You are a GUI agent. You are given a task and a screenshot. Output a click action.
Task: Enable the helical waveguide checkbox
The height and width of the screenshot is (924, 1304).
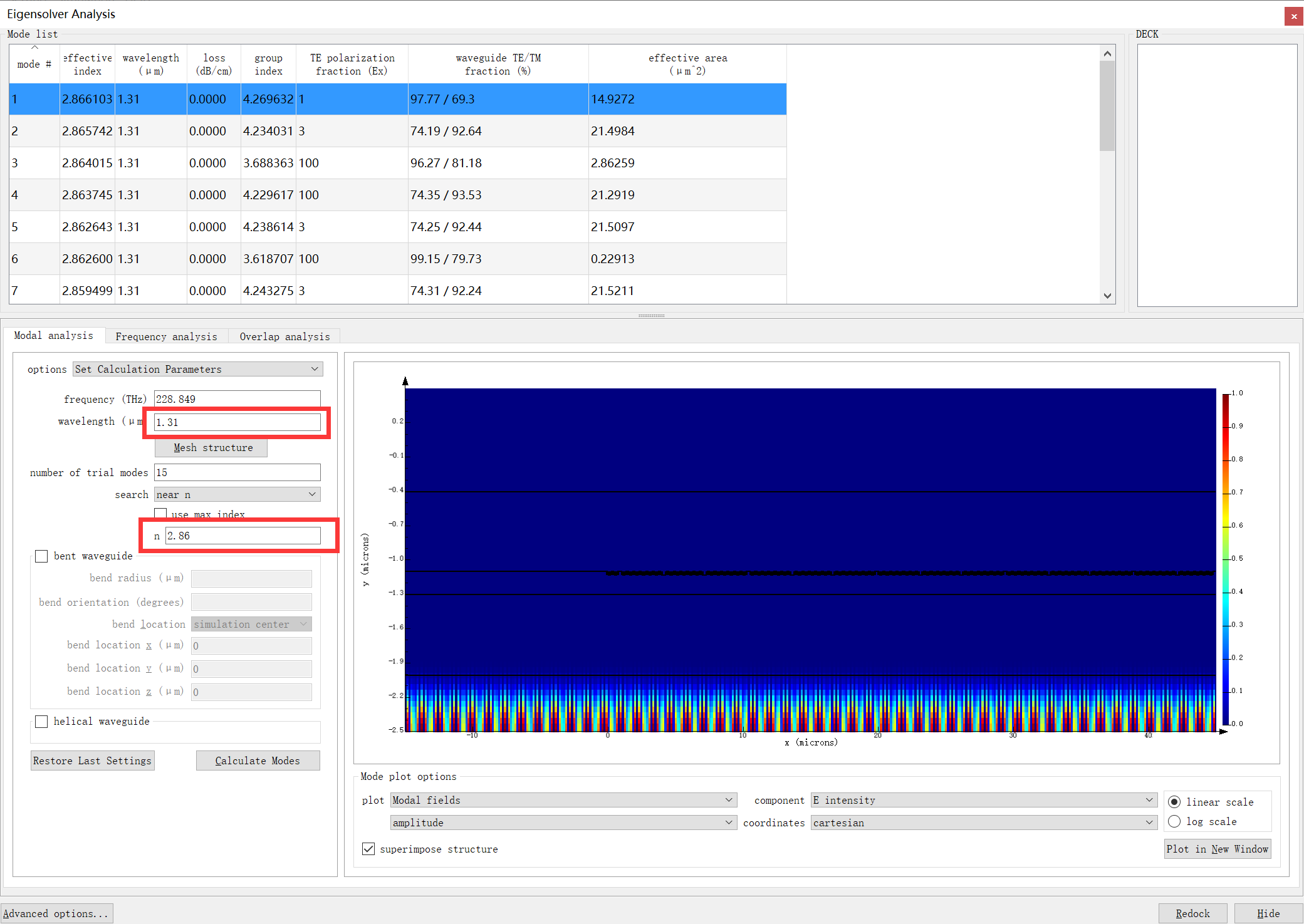[41, 722]
